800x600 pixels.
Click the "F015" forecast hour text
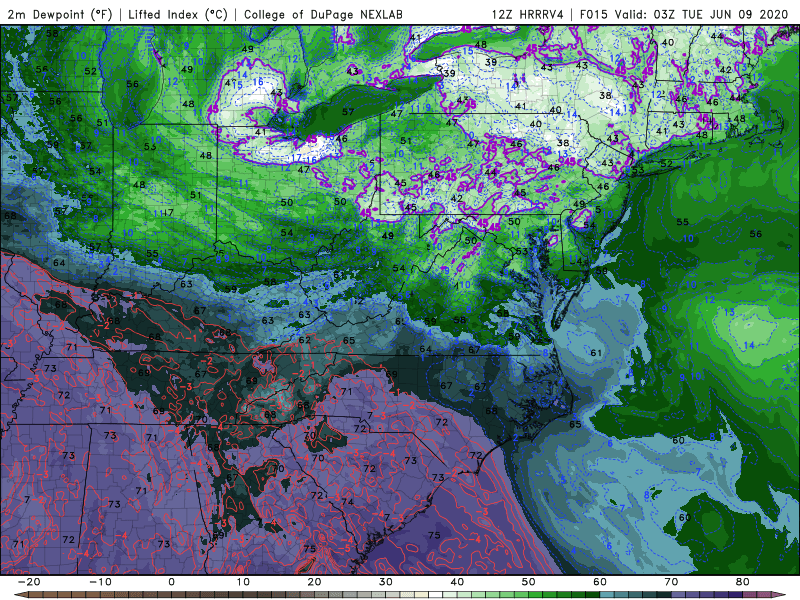click(594, 15)
